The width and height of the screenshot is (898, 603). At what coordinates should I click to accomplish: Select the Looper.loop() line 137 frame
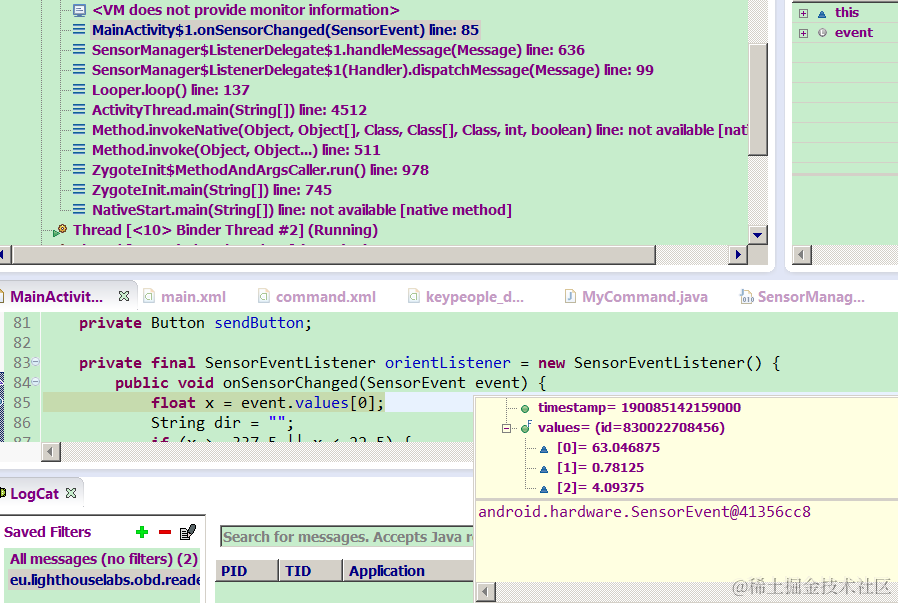coord(171,90)
